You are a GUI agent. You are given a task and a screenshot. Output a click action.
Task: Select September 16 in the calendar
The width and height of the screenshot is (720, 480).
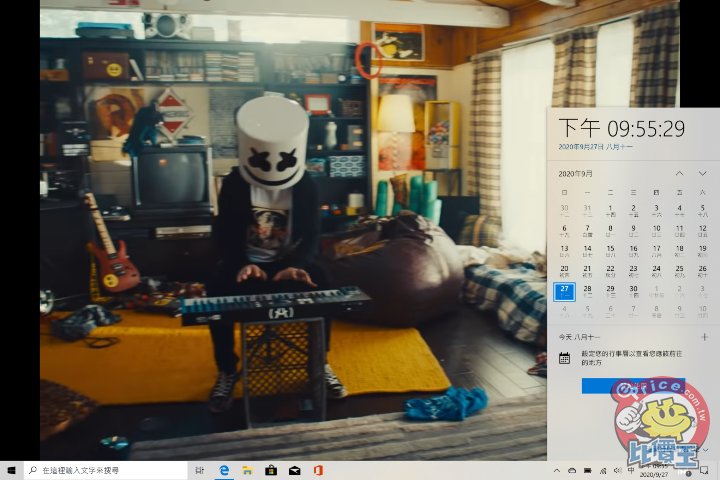633,251
